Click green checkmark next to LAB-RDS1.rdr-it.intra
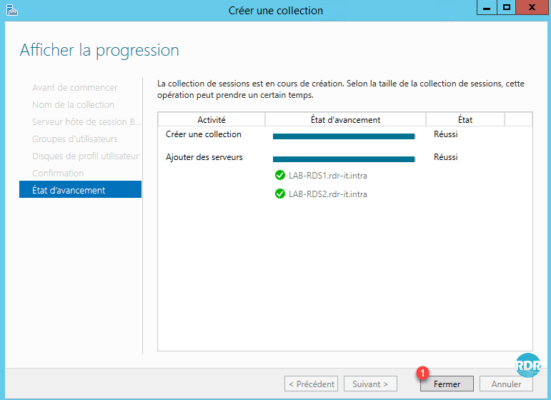 tap(280, 175)
